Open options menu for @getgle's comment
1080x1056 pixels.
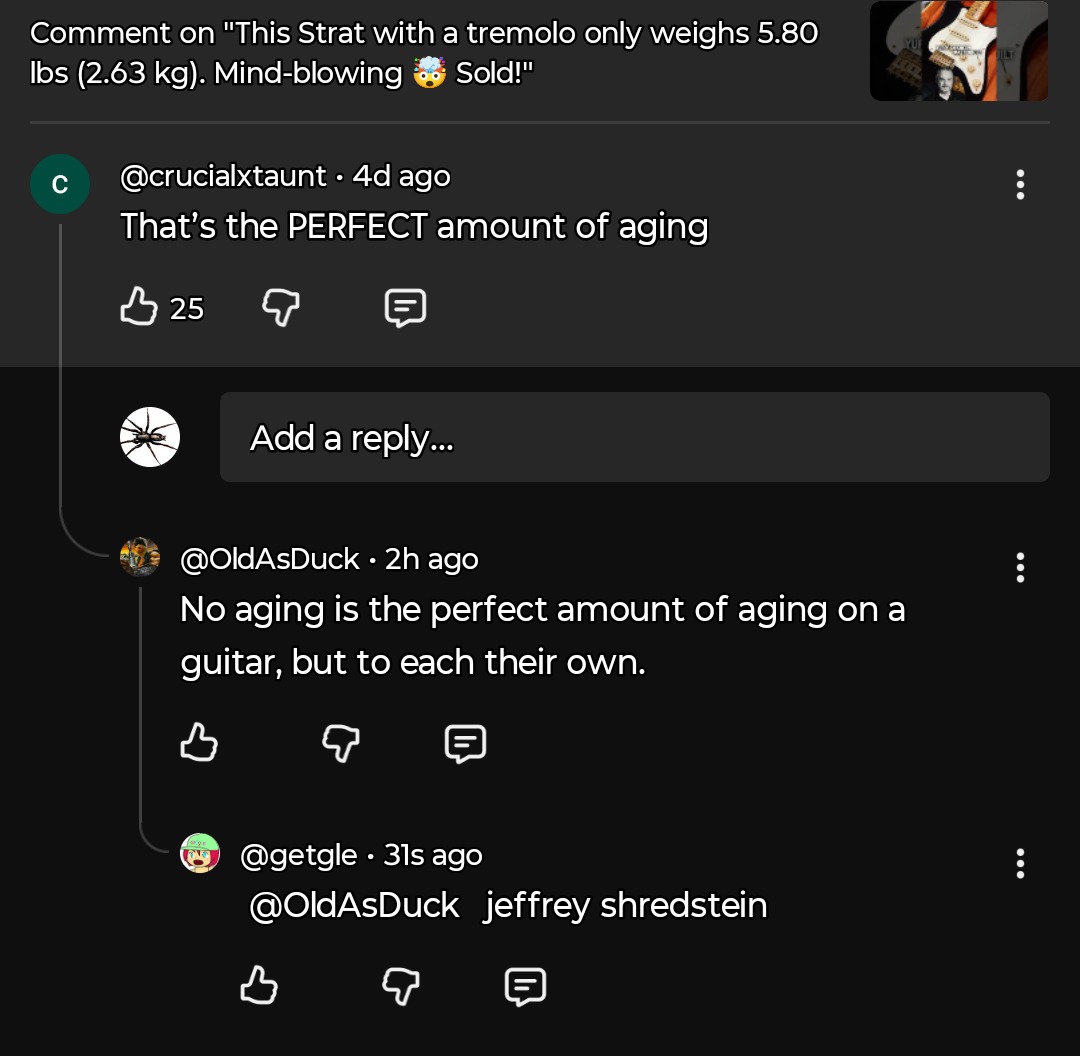coord(1020,863)
